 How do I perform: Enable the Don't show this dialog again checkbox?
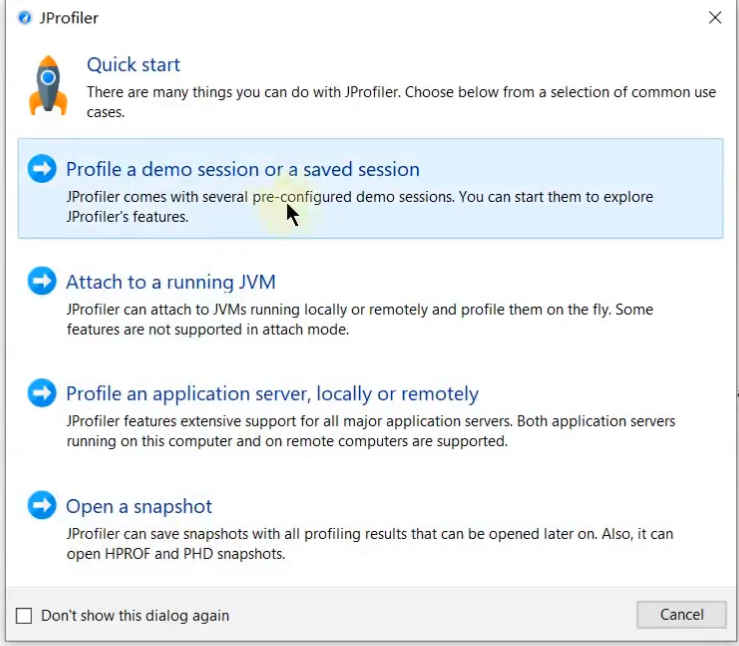[x=25, y=616]
